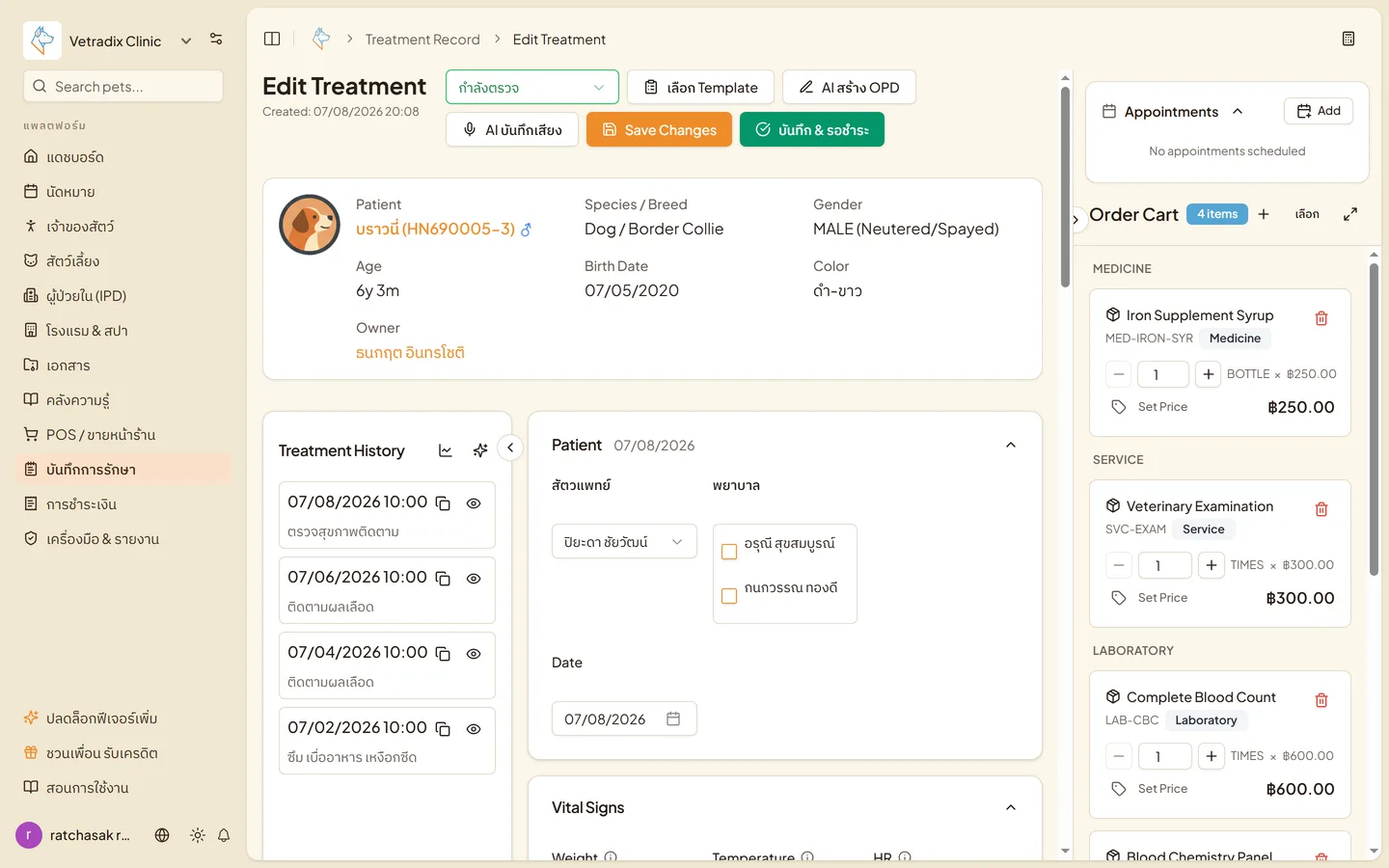
Task: Click the Temperature info icon
Action: (807, 856)
